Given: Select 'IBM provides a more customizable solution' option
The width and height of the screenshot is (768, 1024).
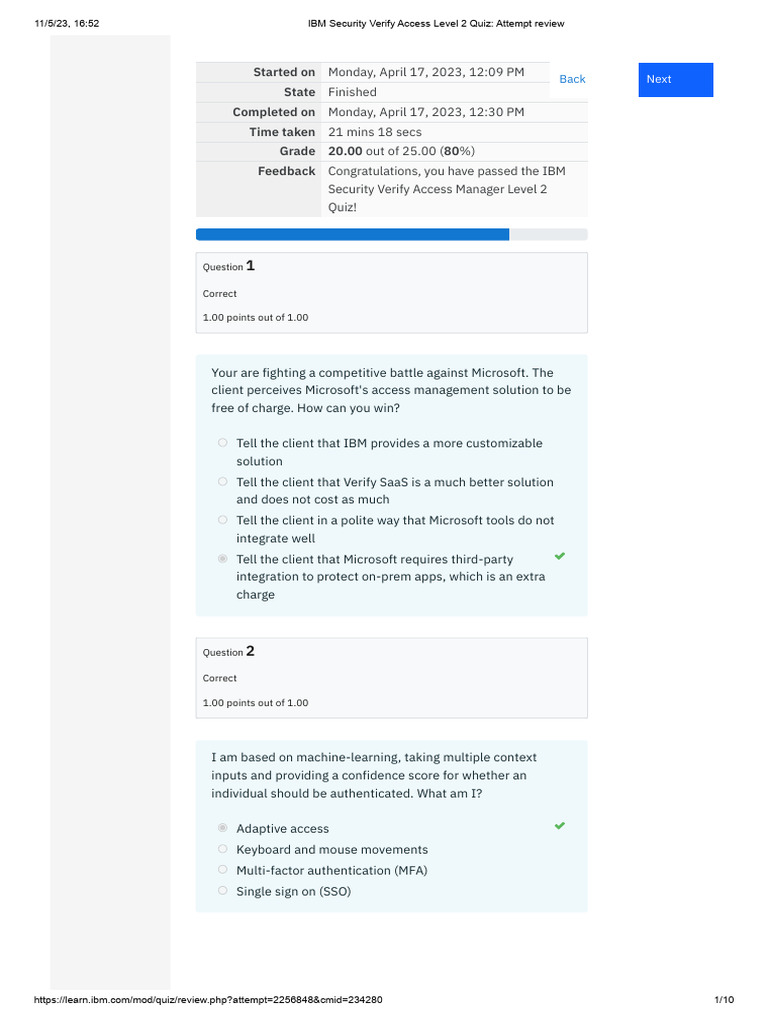Looking at the screenshot, I should pyautogui.click(x=222, y=443).
